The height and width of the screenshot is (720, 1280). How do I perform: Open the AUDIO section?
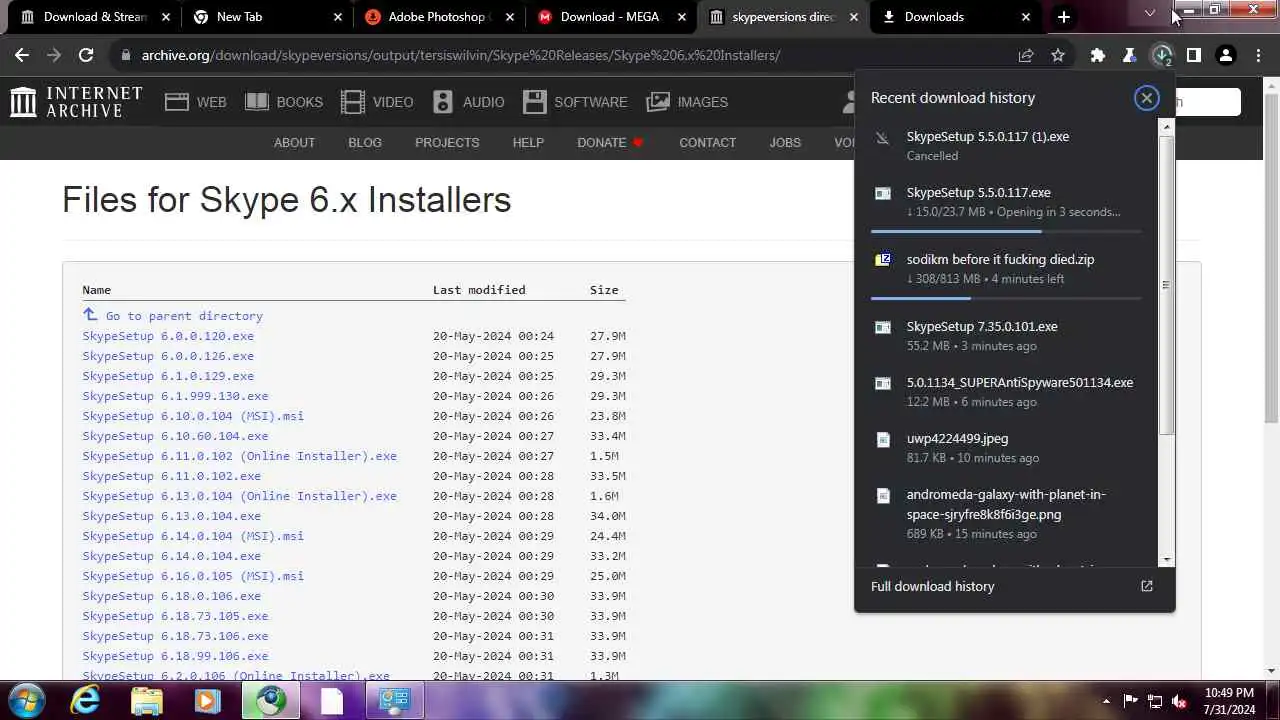click(469, 102)
